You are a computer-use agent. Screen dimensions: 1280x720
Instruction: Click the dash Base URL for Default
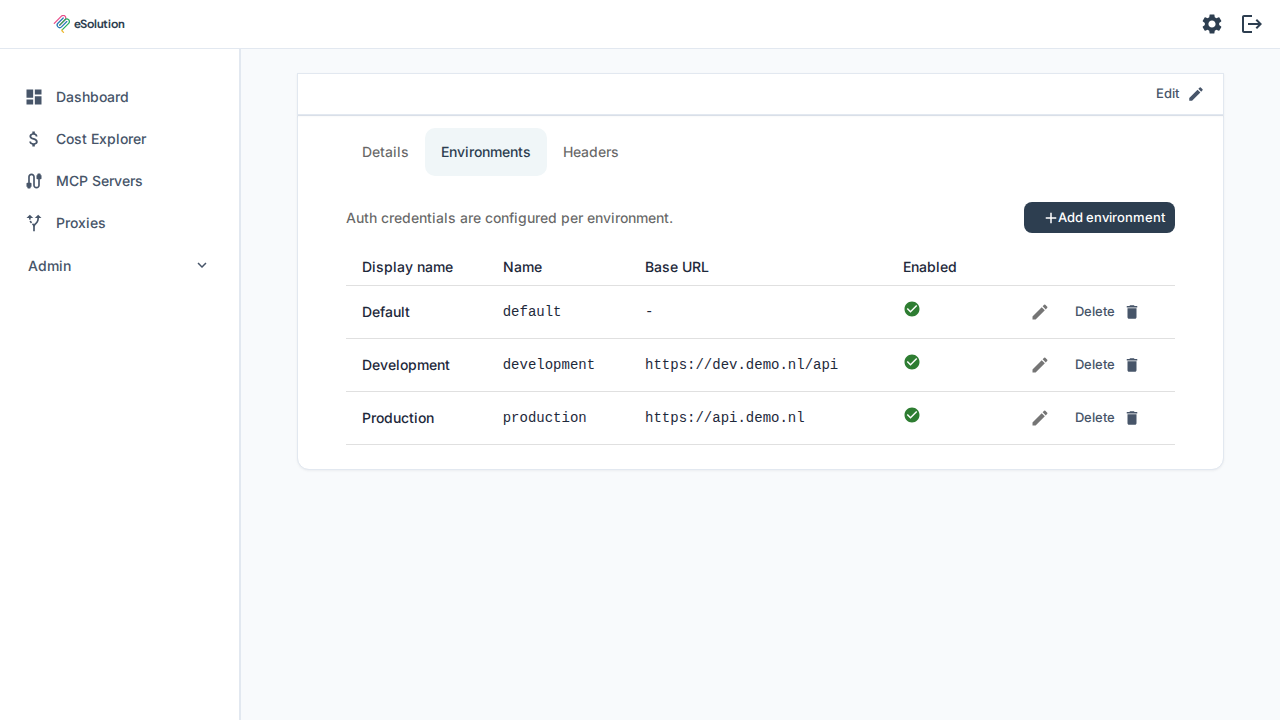tap(649, 312)
